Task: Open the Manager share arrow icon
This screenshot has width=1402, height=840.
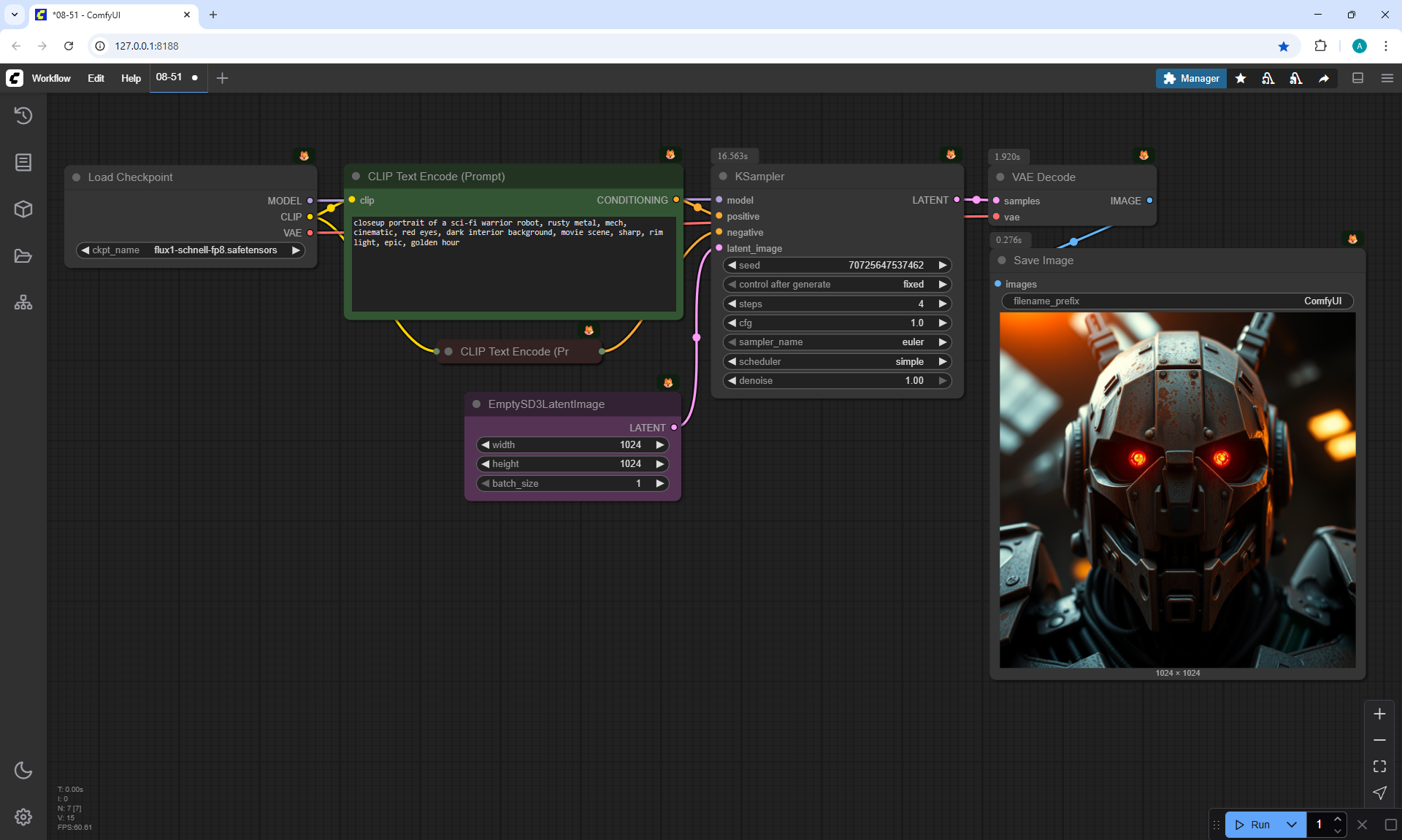Action: 1323,78
